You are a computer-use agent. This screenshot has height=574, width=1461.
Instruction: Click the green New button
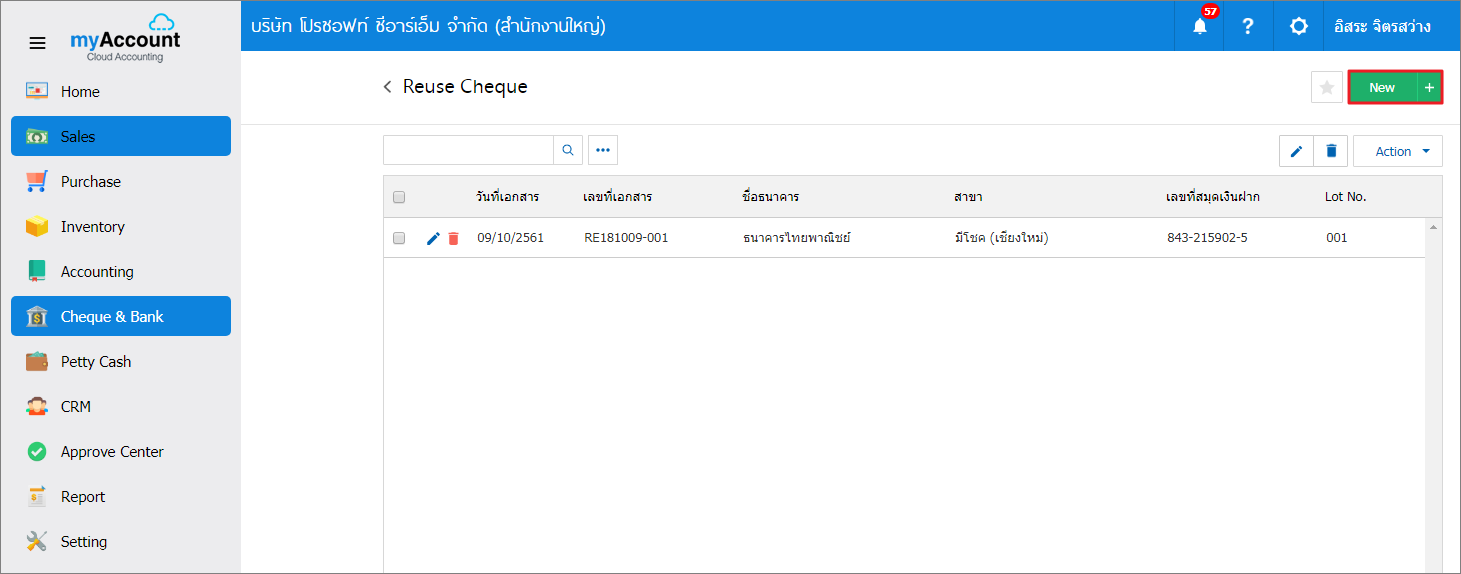[1383, 88]
